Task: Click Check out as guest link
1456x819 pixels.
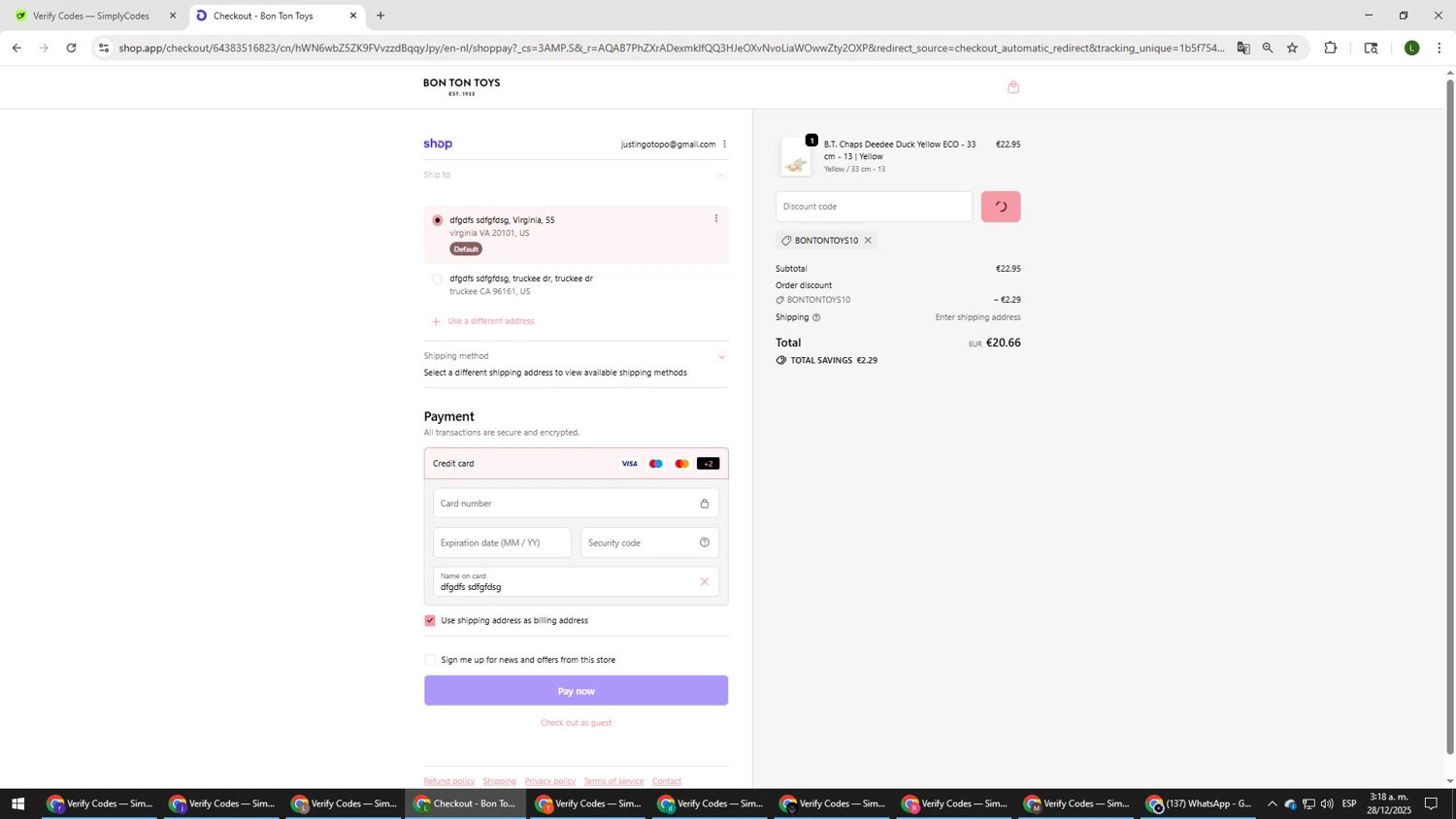Action: point(576,723)
